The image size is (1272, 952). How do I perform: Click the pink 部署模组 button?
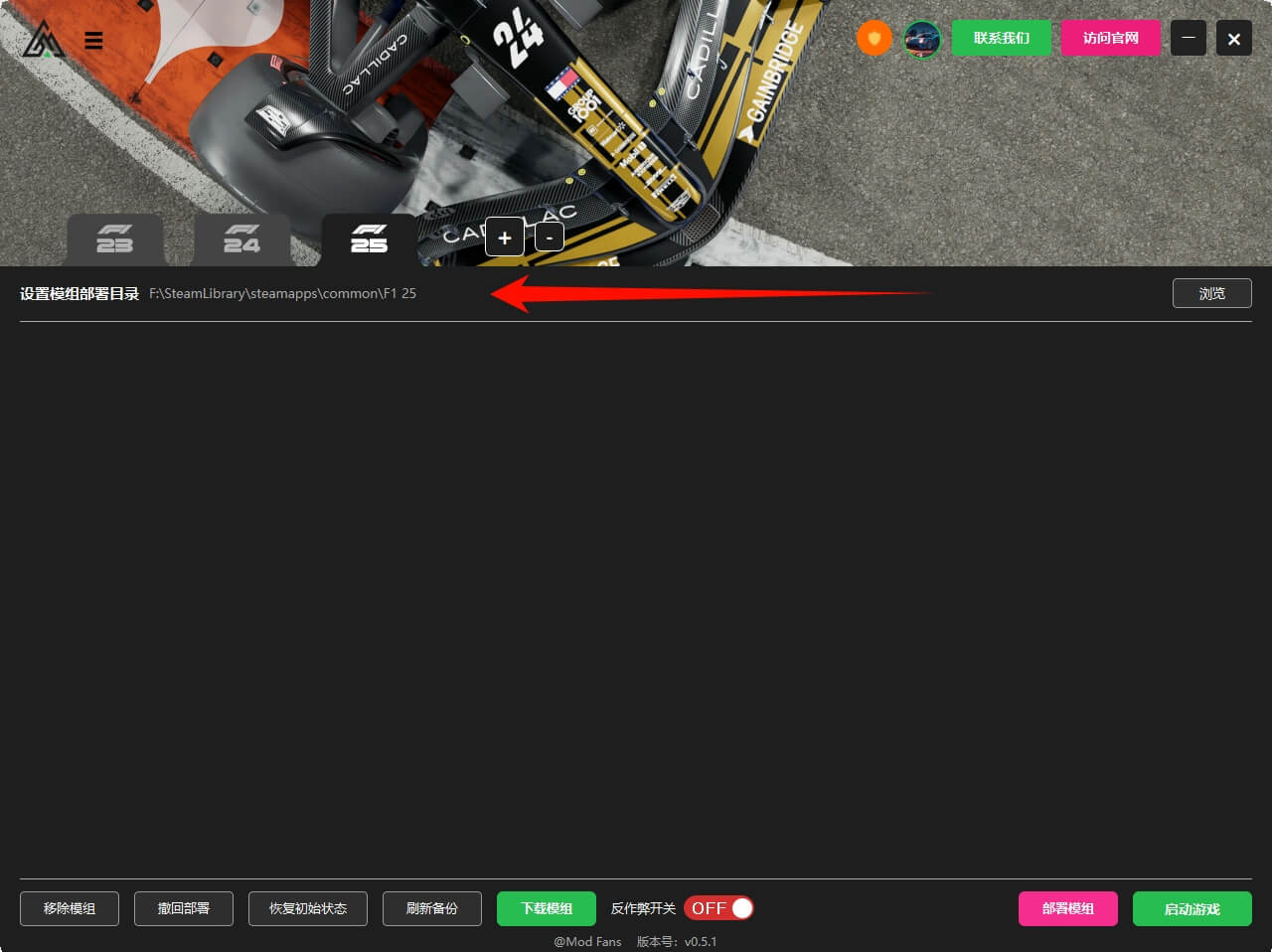pos(1067,908)
